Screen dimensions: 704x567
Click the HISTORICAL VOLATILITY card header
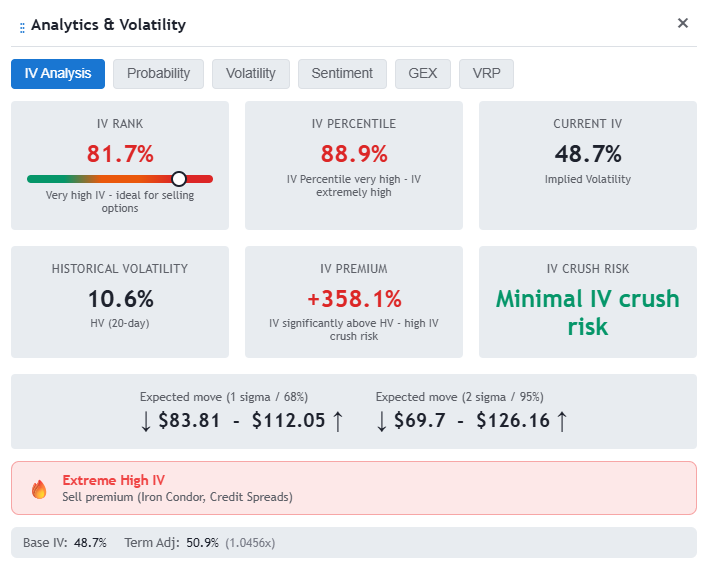tap(120, 268)
